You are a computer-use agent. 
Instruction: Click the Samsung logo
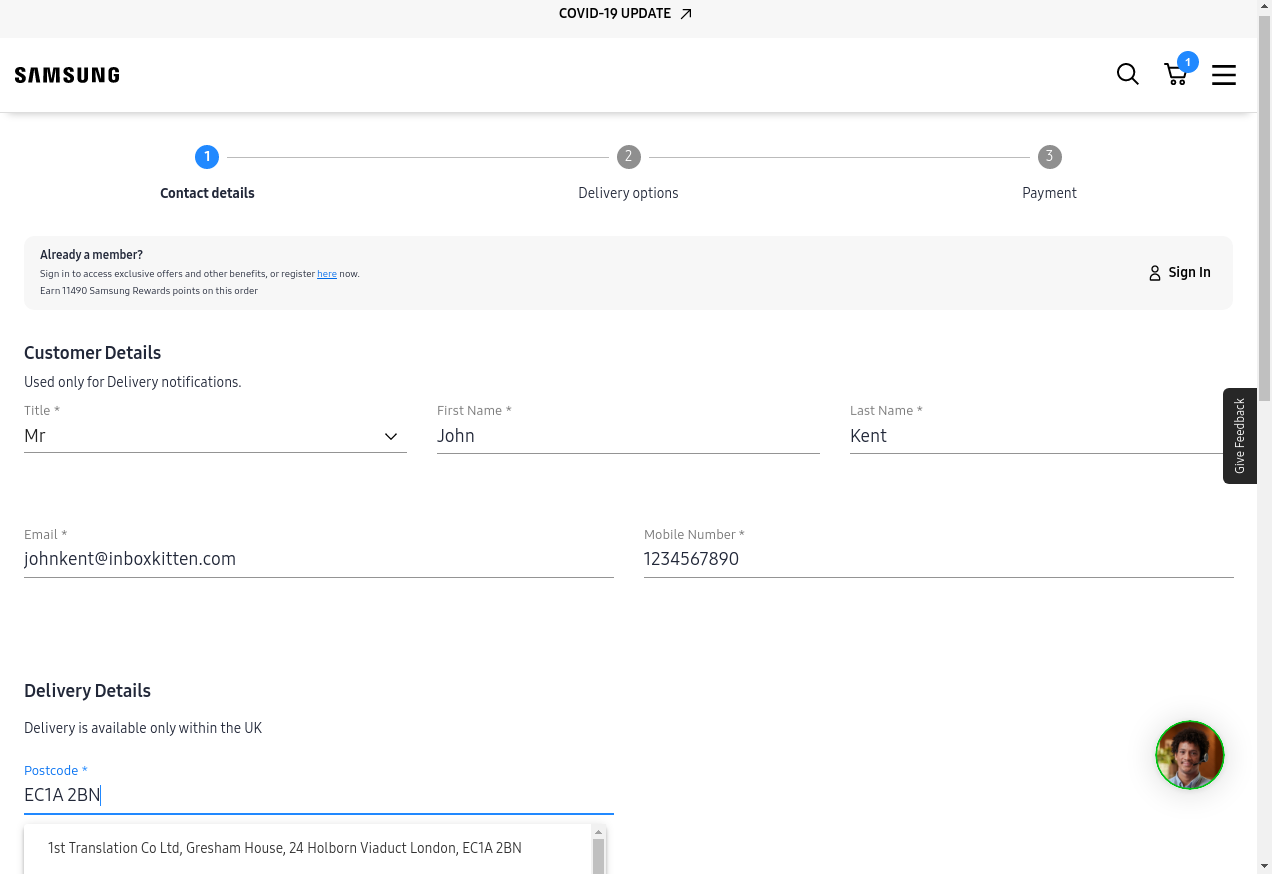67,75
